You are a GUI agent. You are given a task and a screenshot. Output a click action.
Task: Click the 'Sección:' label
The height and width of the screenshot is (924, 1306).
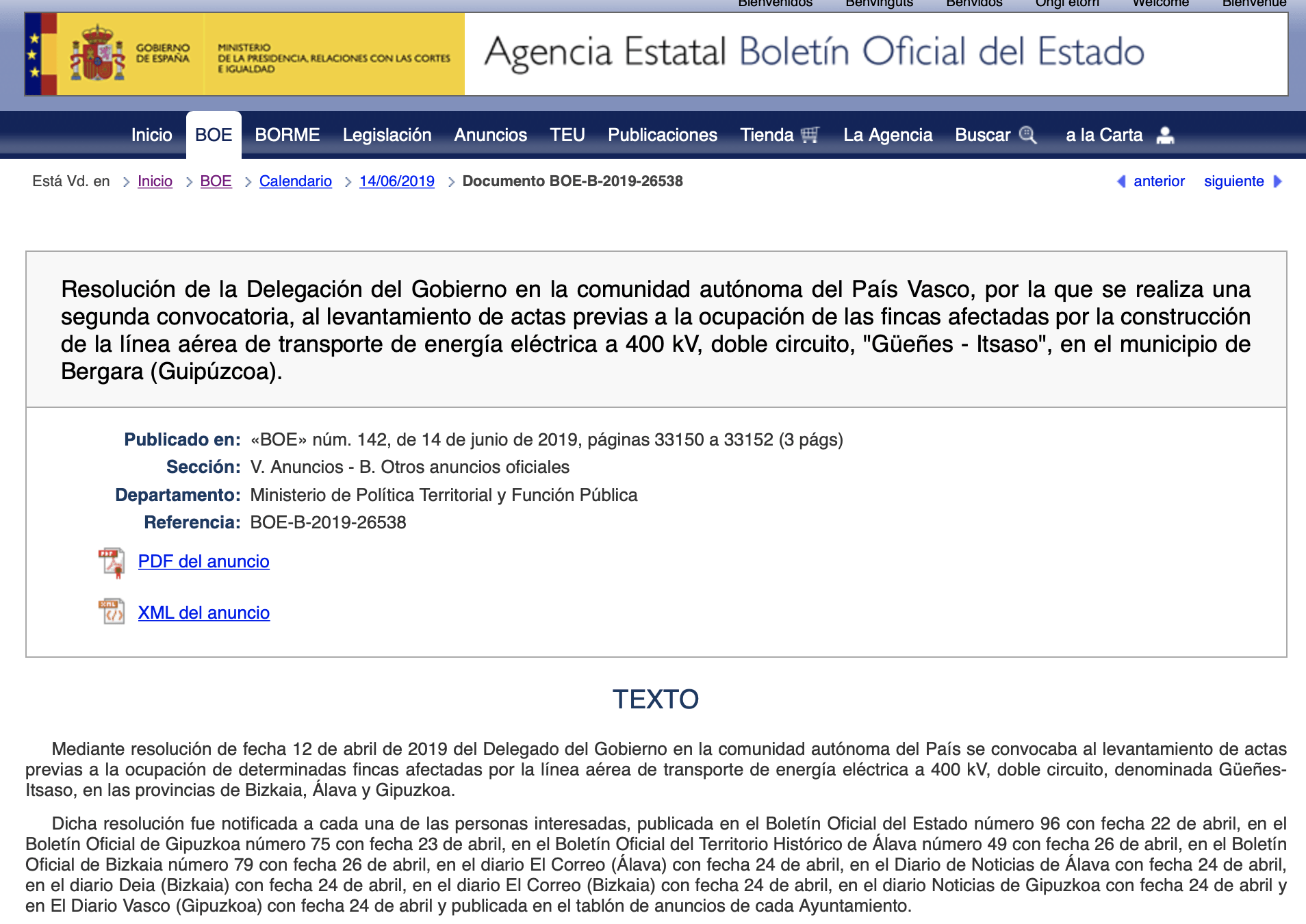click(203, 467)
